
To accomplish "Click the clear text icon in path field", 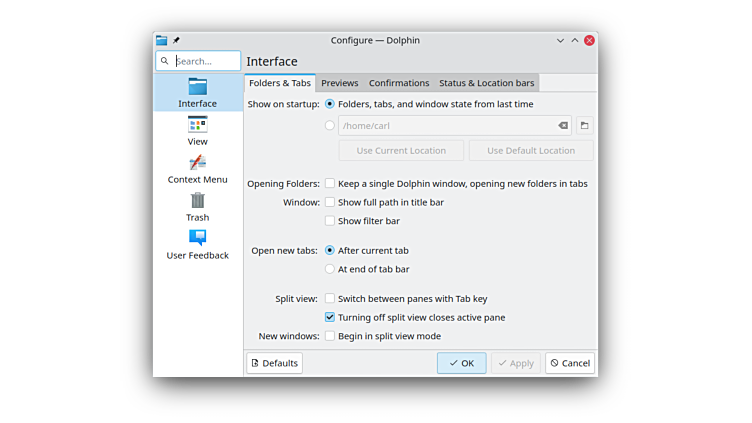I will (563, 126).
